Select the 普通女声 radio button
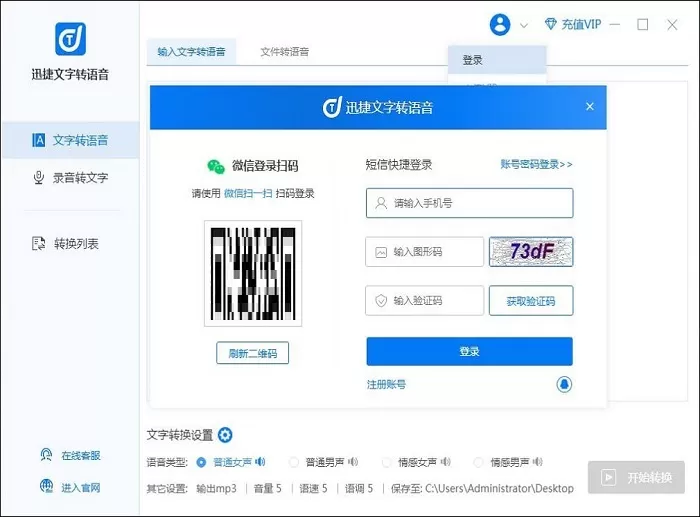Image resolution: width=700 pixels, height=517 pixels. 201,463
